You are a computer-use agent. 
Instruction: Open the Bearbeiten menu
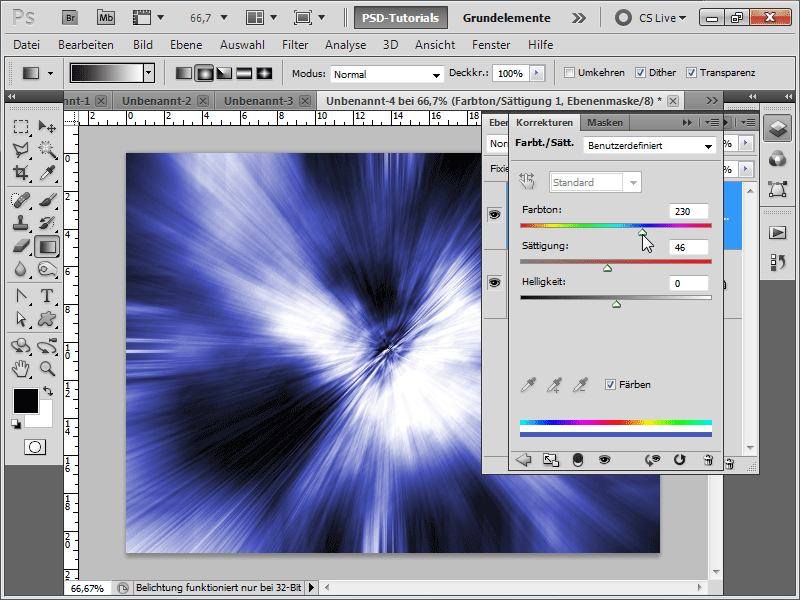tap(86, 45)
